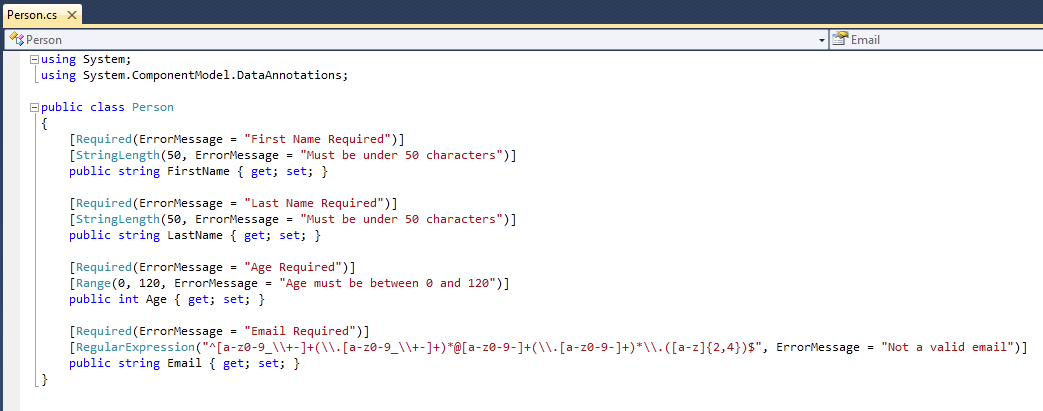The width and height of the screenshot is (1043, 411).
Task: Click the string "Age must be between 0 and 120"
Action: [x=388, y=283]
